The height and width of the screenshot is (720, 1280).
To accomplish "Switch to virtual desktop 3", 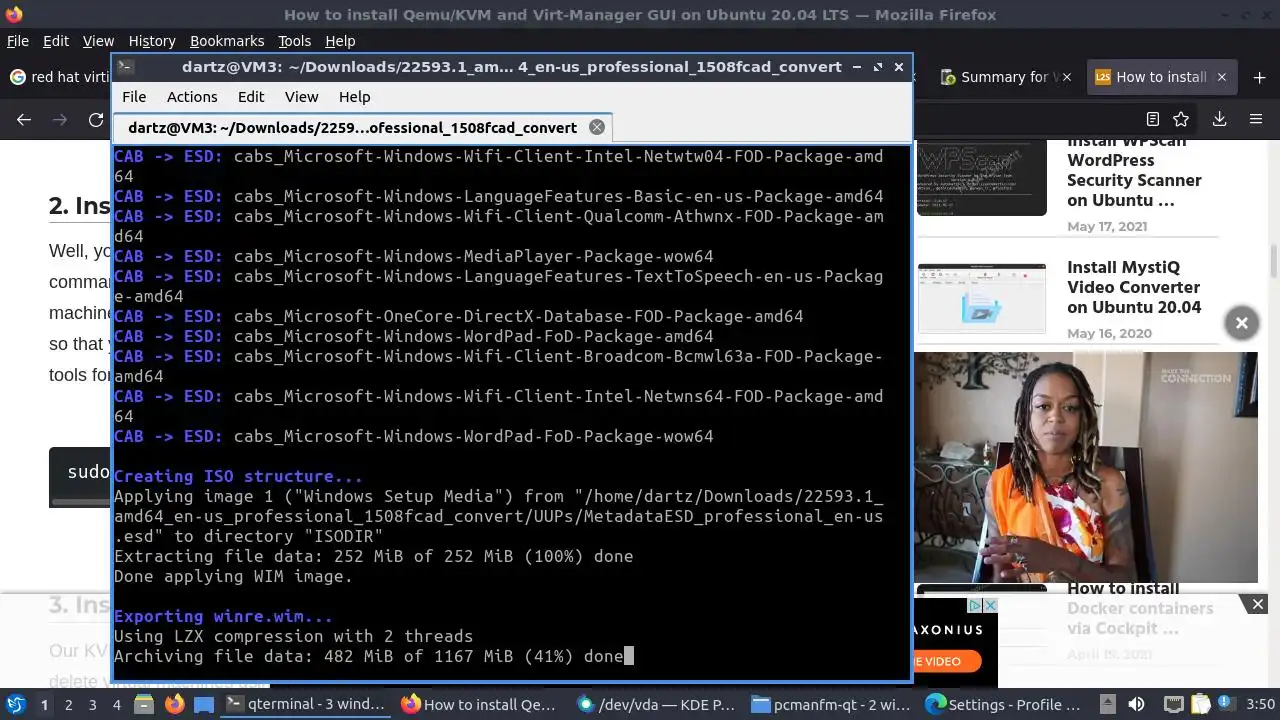I will tap(93, 704).
